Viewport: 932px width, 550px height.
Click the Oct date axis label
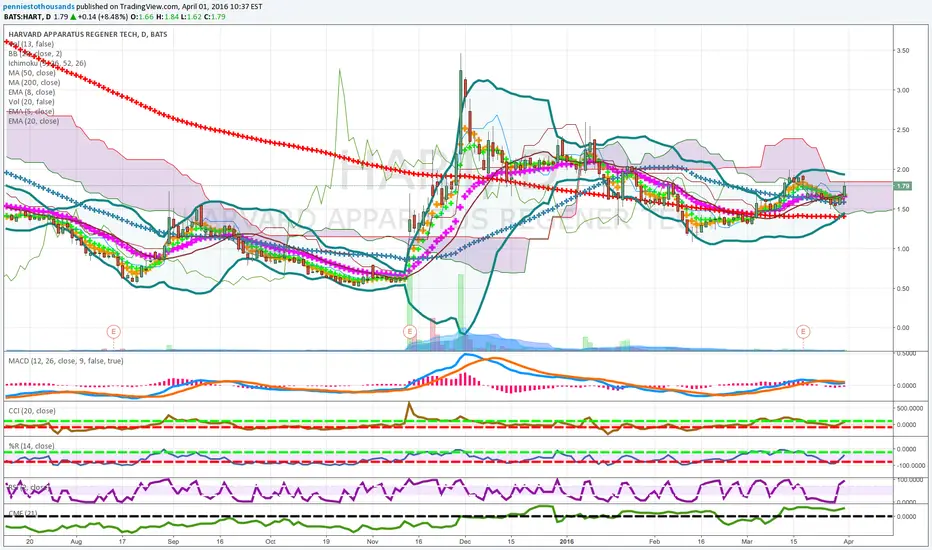(x=270, y=542)
